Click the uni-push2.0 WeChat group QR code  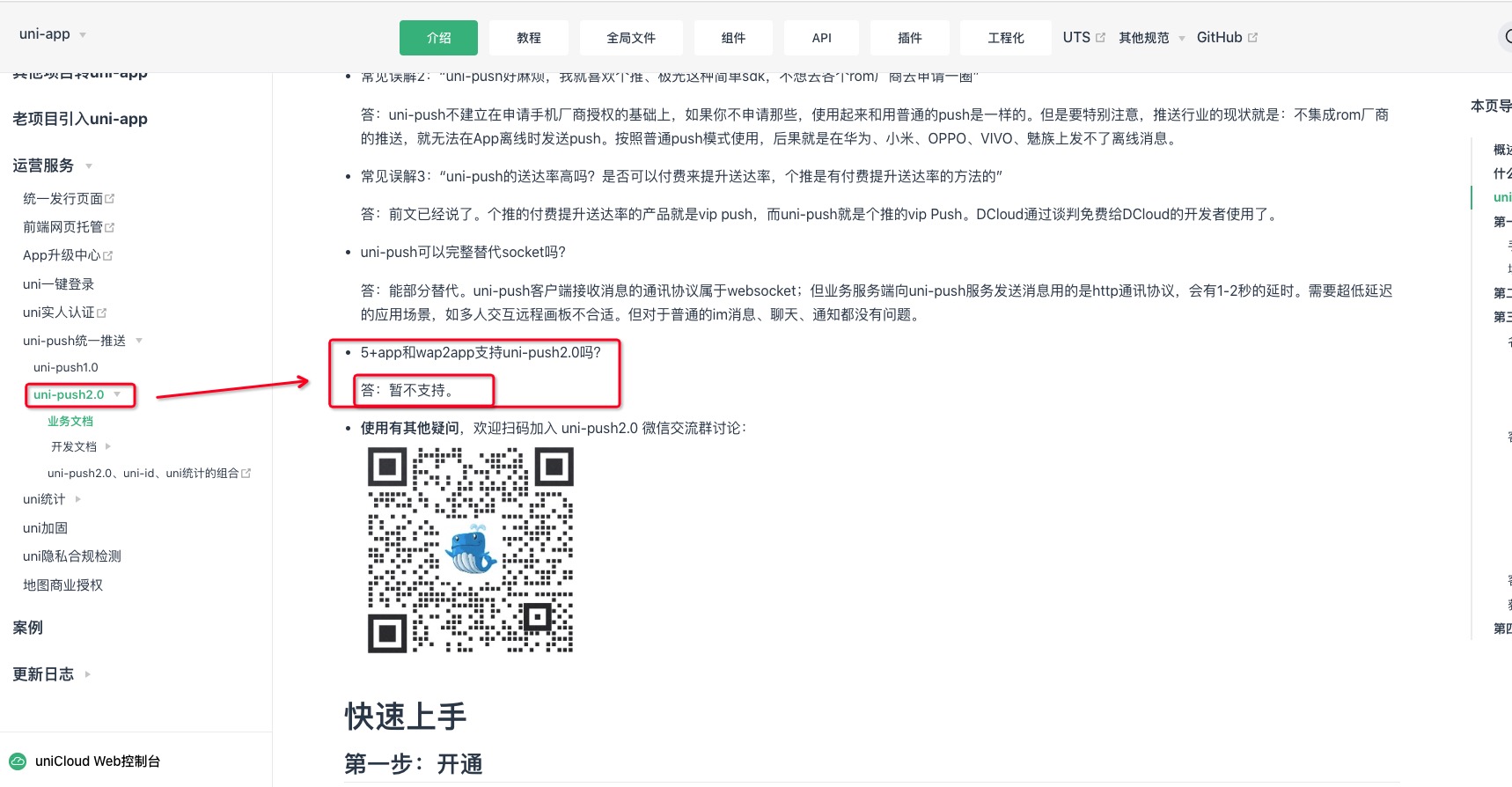pyautogui.click(x=471, y=550)
